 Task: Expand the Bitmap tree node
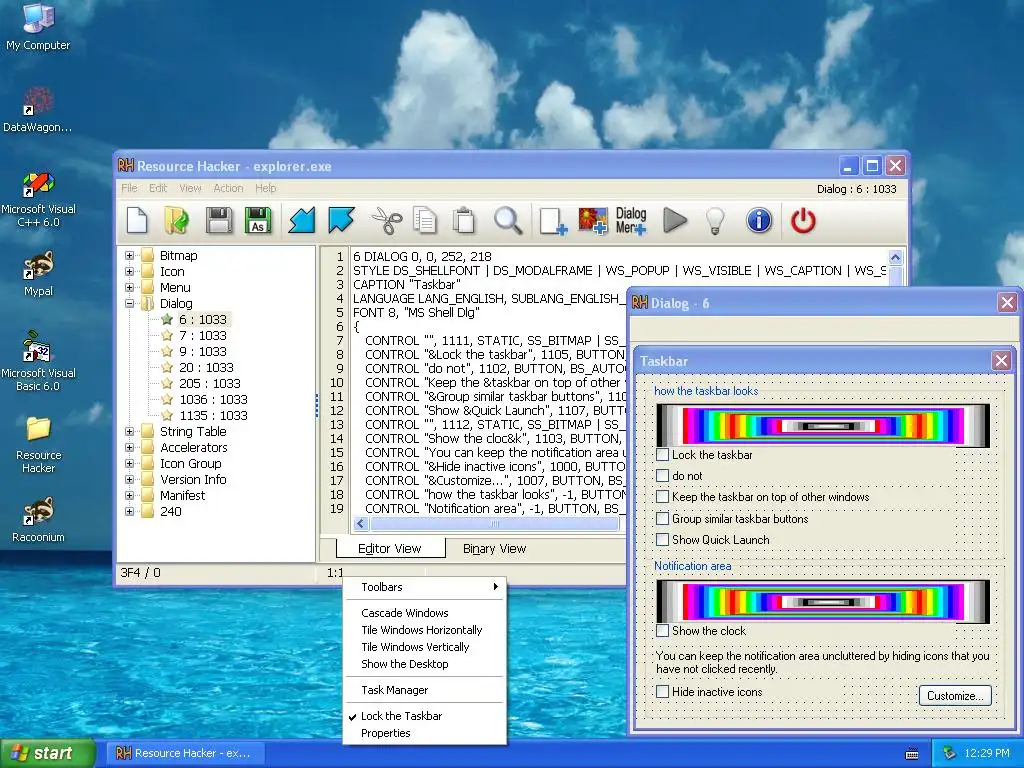pos(129,255)
